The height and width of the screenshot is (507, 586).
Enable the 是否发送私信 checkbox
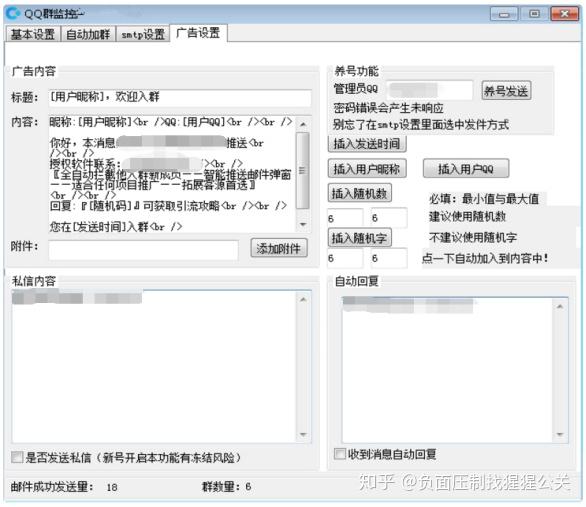[x=17, y=457]
